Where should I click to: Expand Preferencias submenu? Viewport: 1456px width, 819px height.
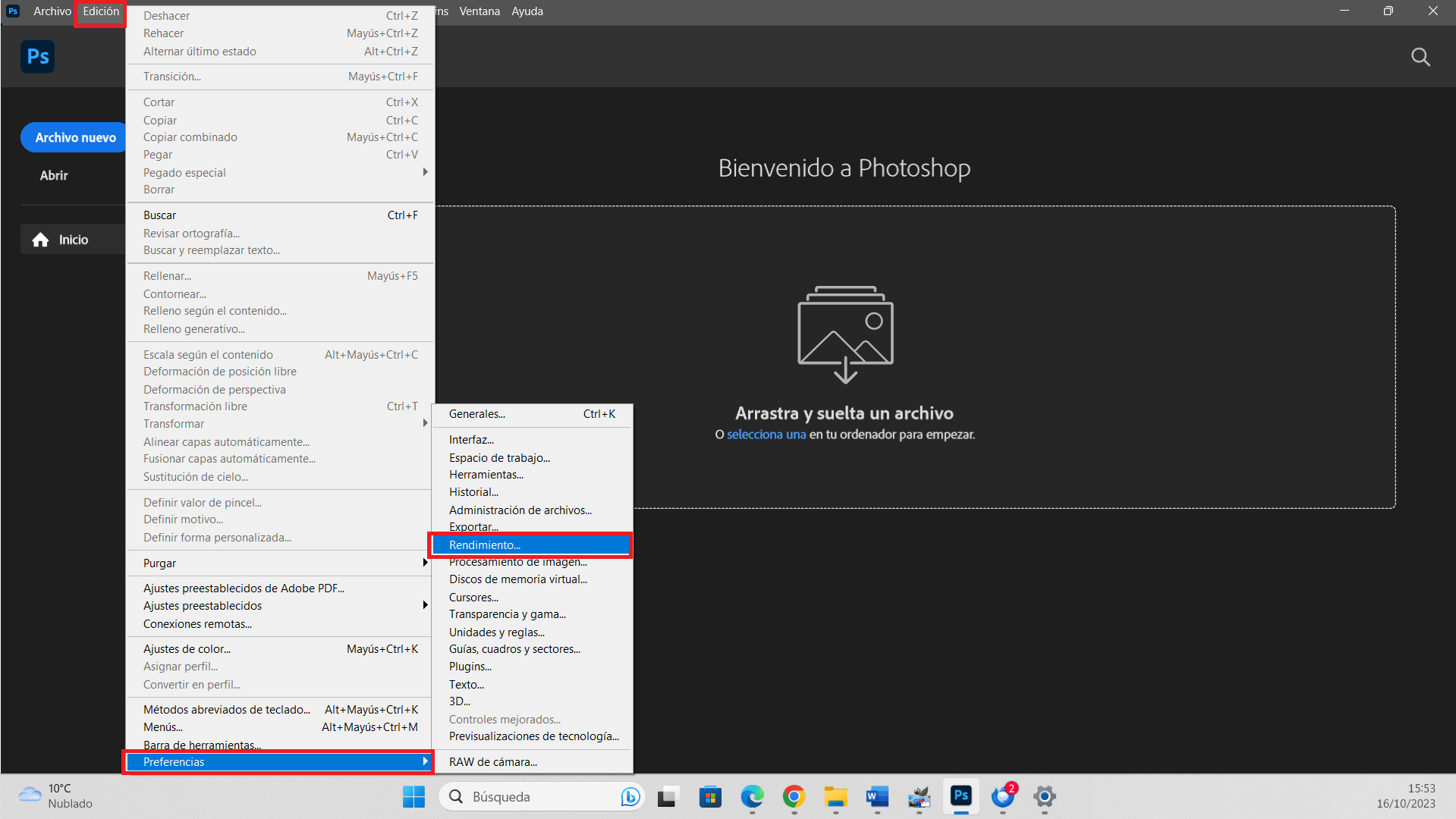click(280, 762)
